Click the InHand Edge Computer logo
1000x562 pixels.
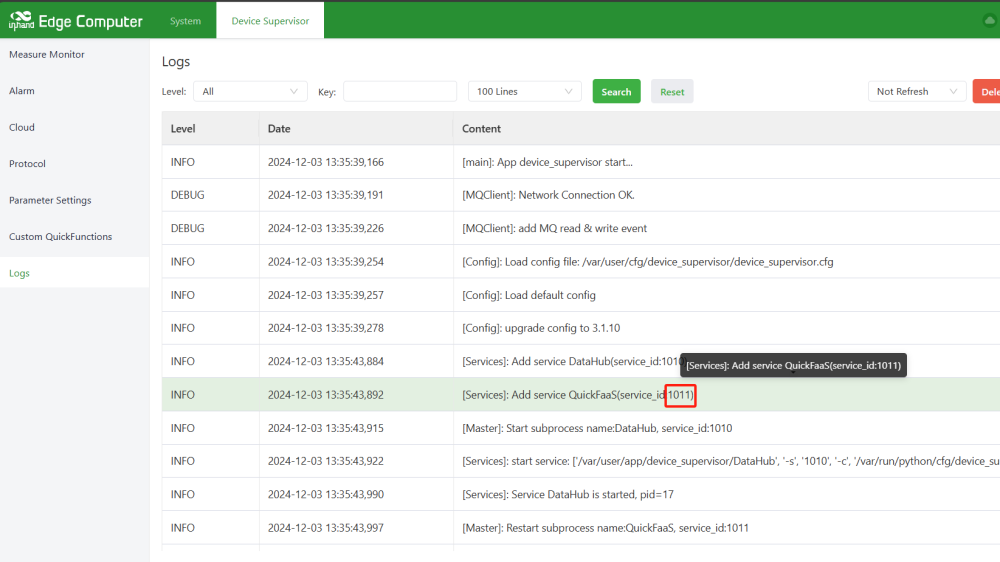[x=75, y=21]
